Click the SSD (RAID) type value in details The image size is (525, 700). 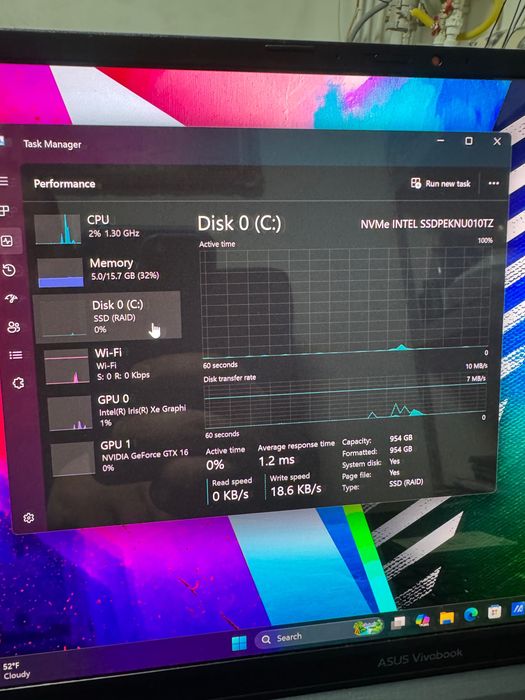click(x=406, y=483)
